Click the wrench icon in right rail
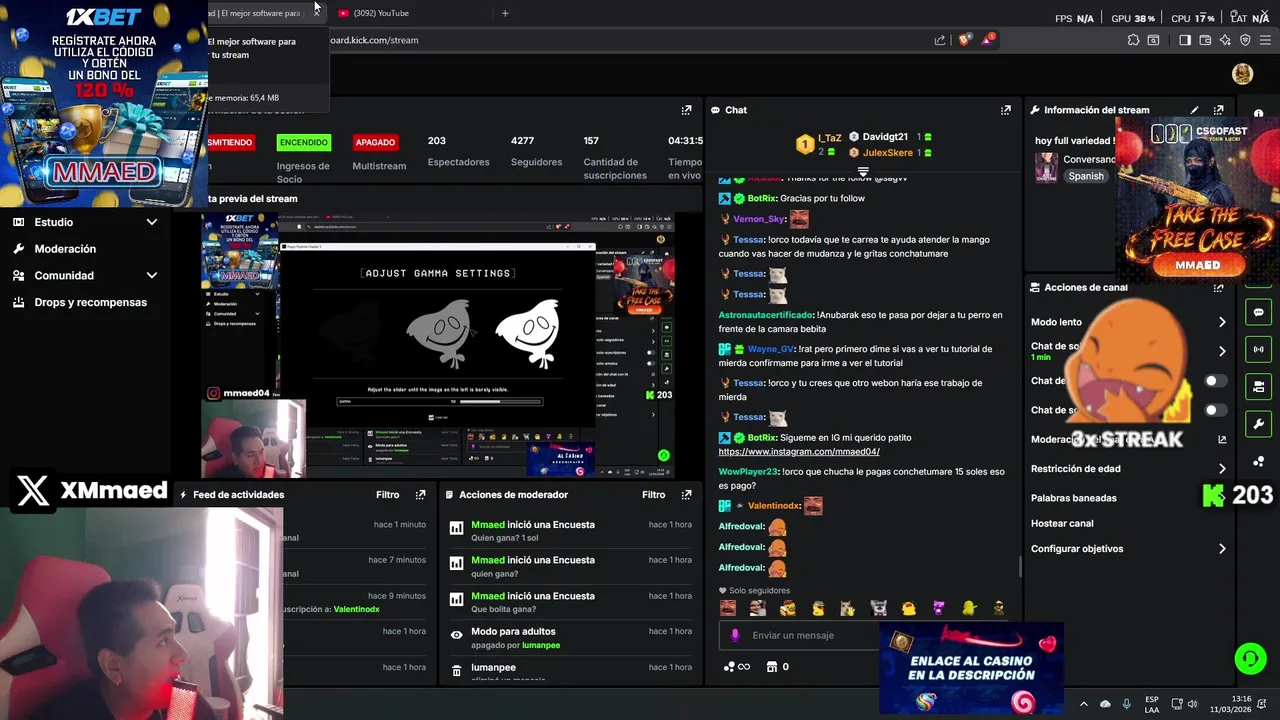The width and height of the screenshot is (1280, 720). click(x=1258, y=423)
